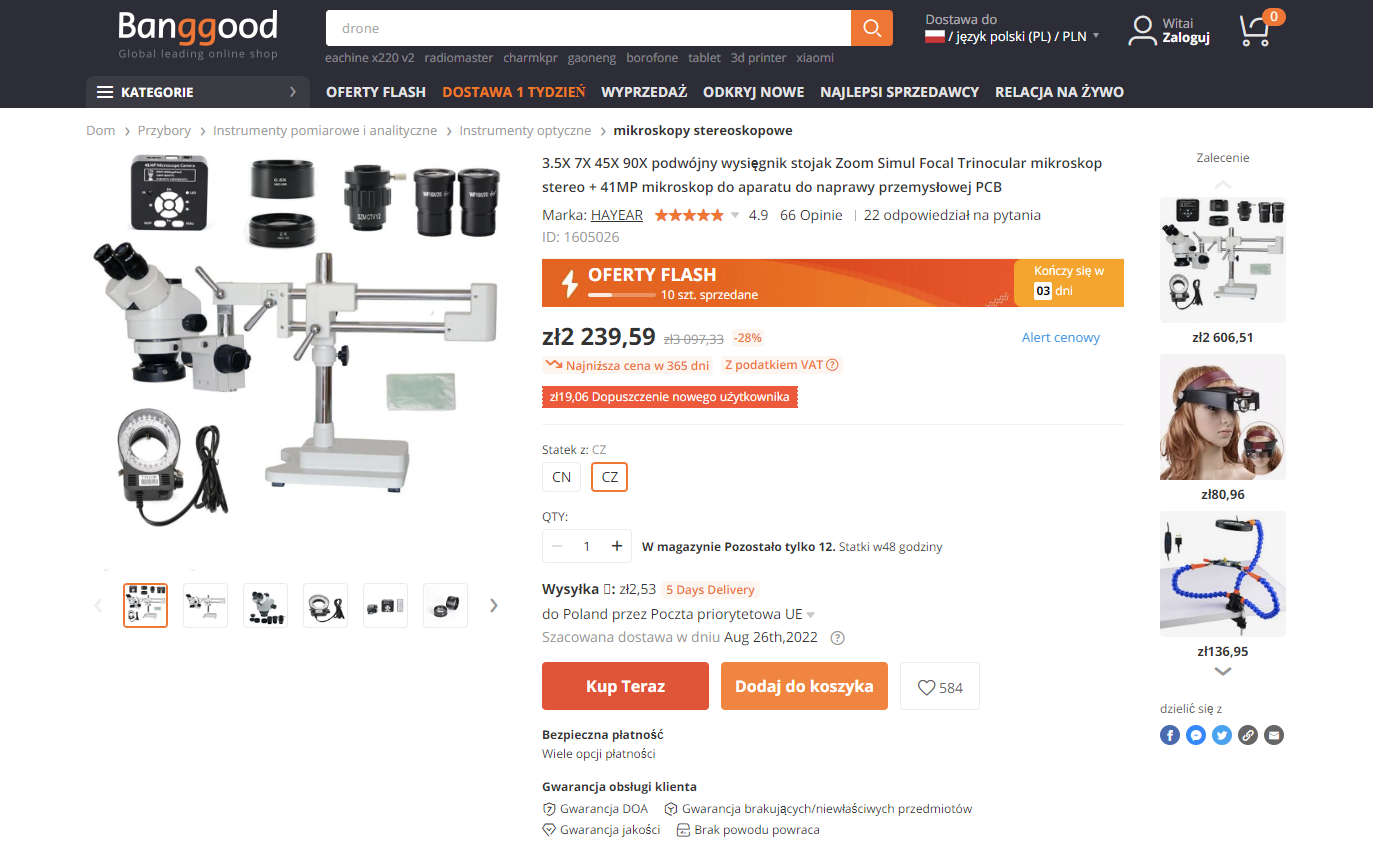1373x867 pixels.
Task: Open the OFERTY FLASH menu item
Action: [x=376, y=92]
